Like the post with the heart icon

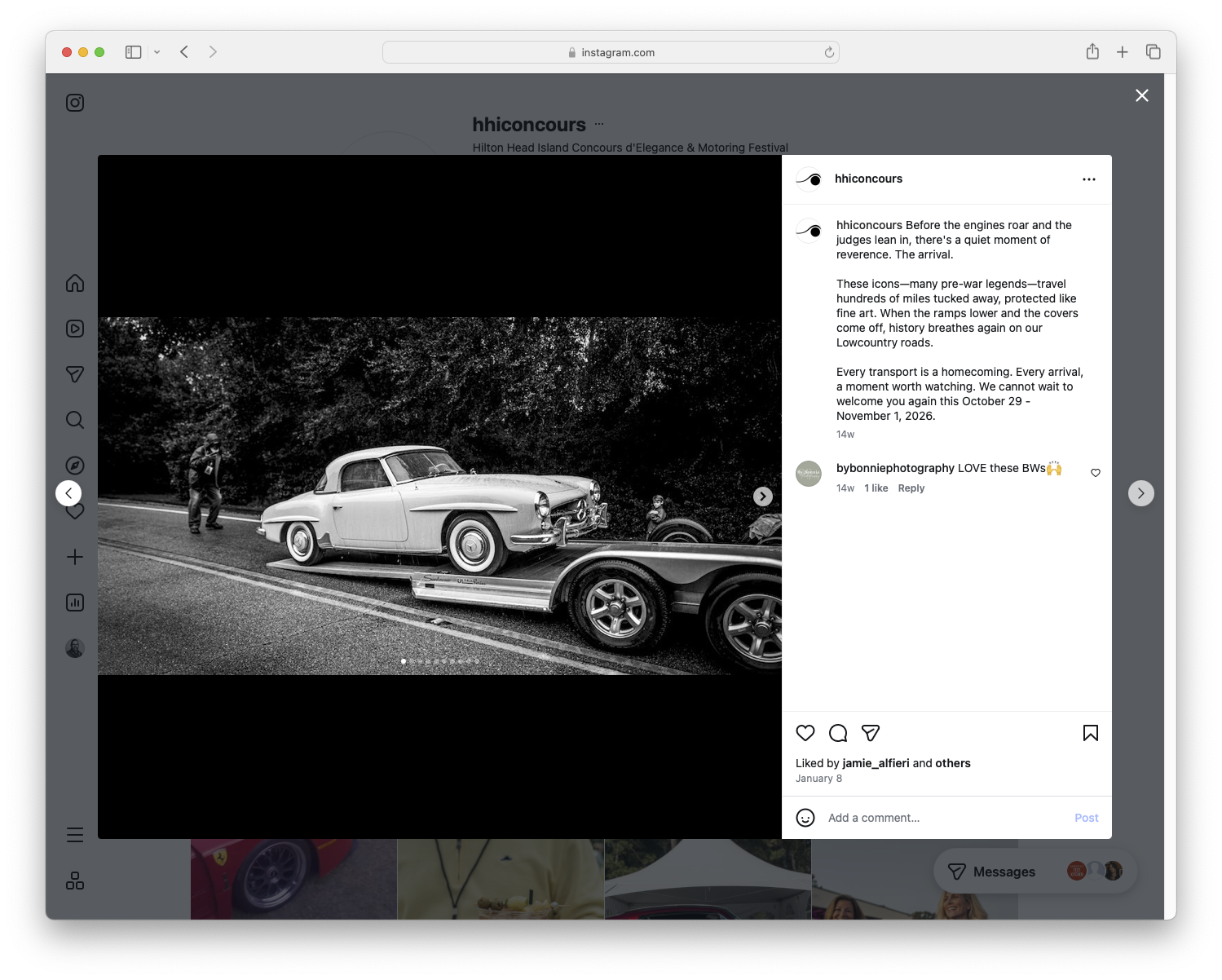(x=805, y=733)
